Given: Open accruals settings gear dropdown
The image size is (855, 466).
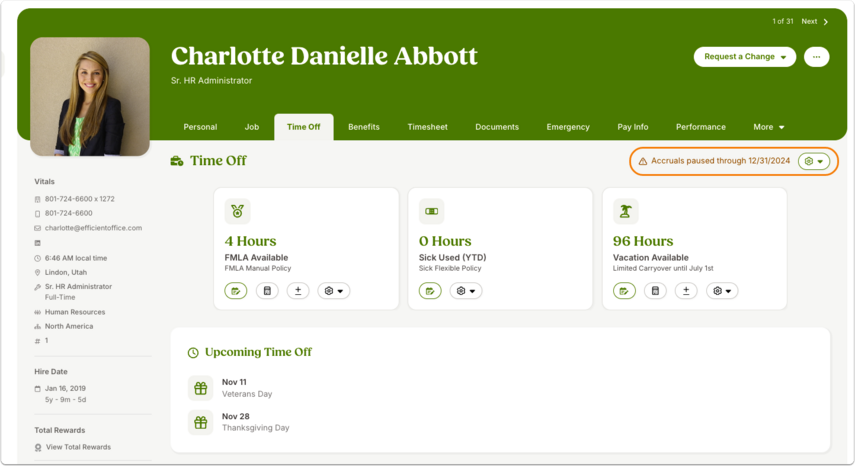Looking at the screenshot, I should point(814,161).
